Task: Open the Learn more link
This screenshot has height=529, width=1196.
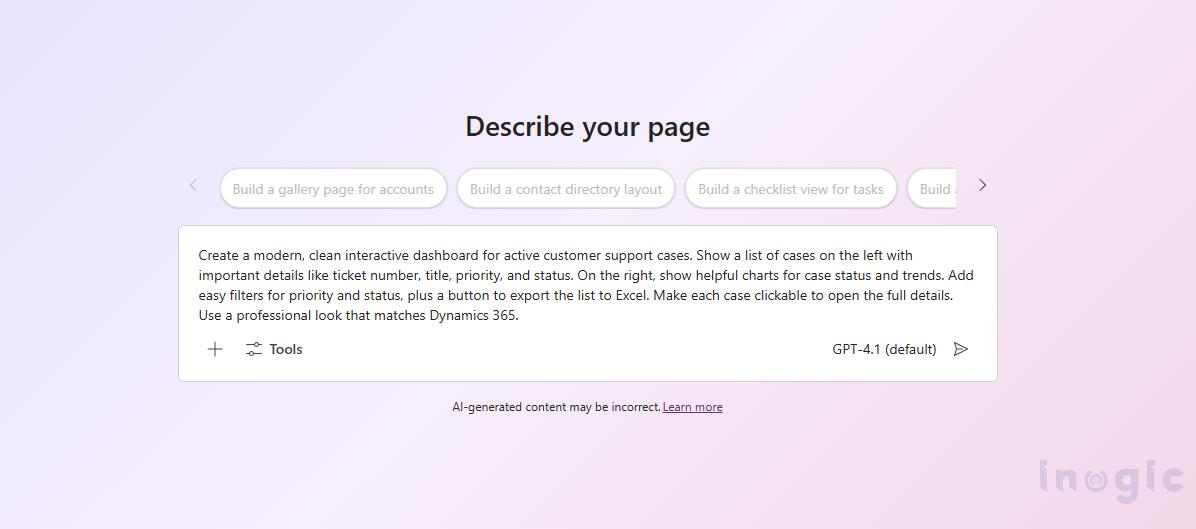Action: click(x=693, y=407)
